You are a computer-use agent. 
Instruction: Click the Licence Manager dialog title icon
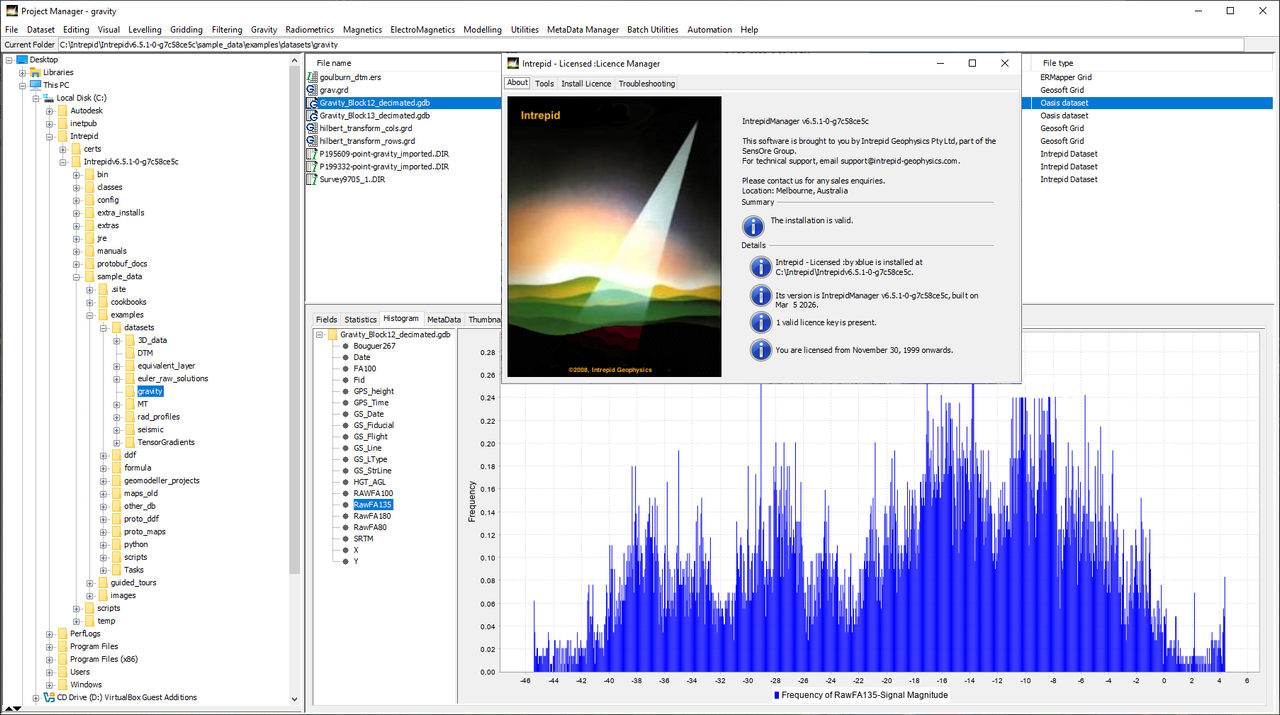pyautogui.click(x=511, y=63)
